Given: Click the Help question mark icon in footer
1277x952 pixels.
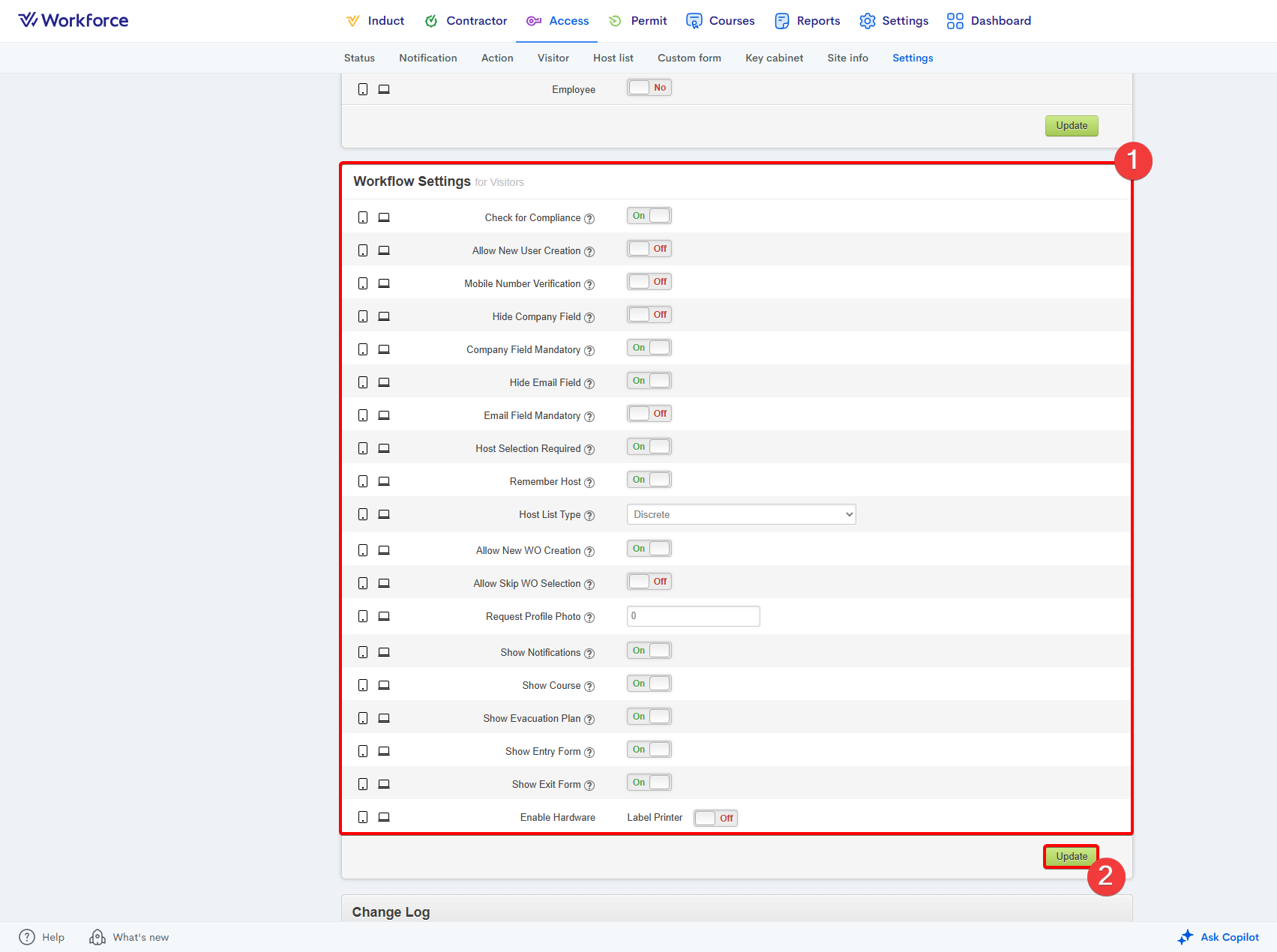Looking at the screenshot, I should [27, 937].
